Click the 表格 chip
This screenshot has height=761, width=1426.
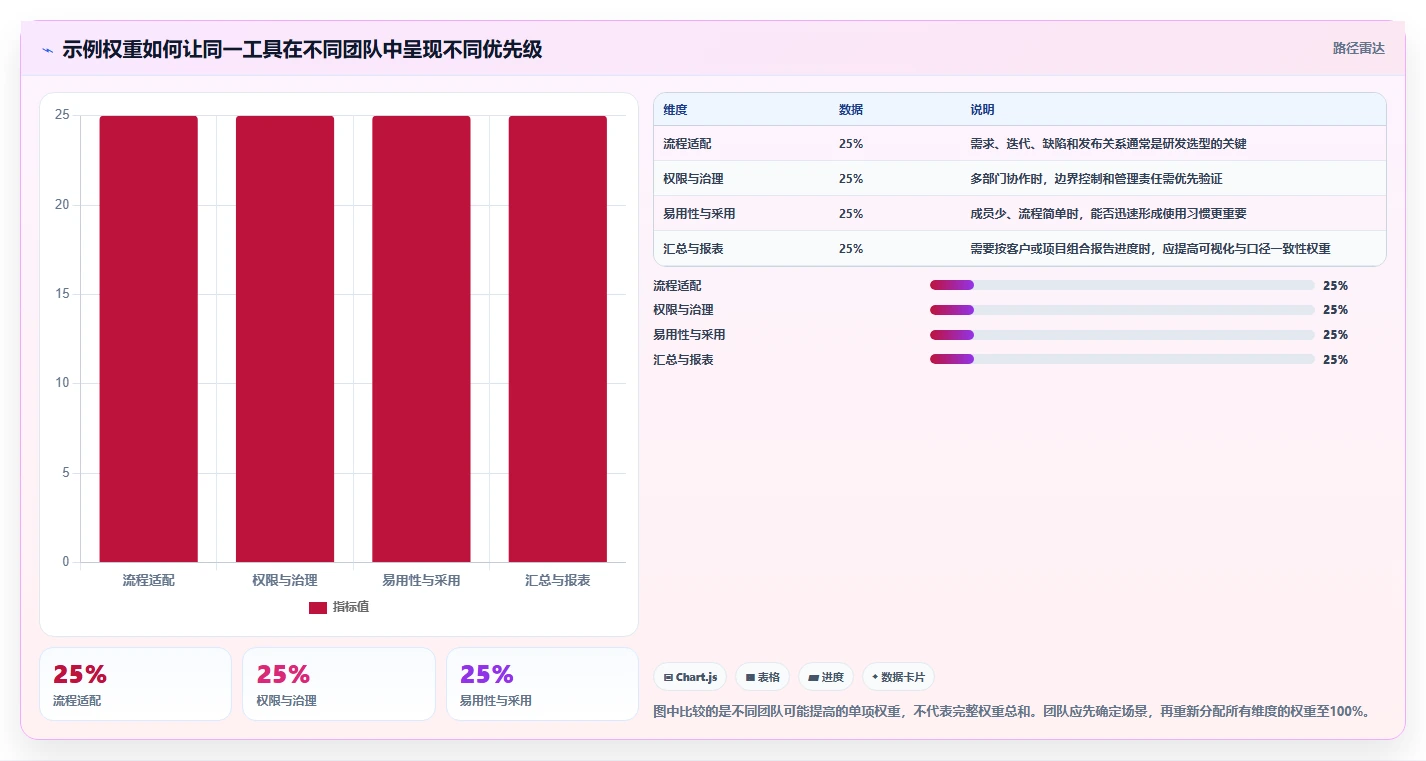click(762, 677)
